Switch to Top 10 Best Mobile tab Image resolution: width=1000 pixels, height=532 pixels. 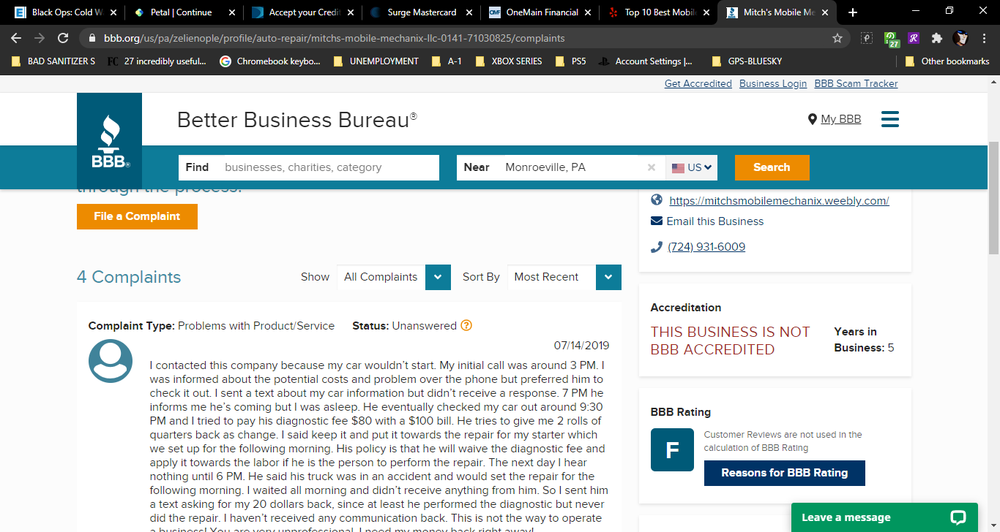click(657, 12)
